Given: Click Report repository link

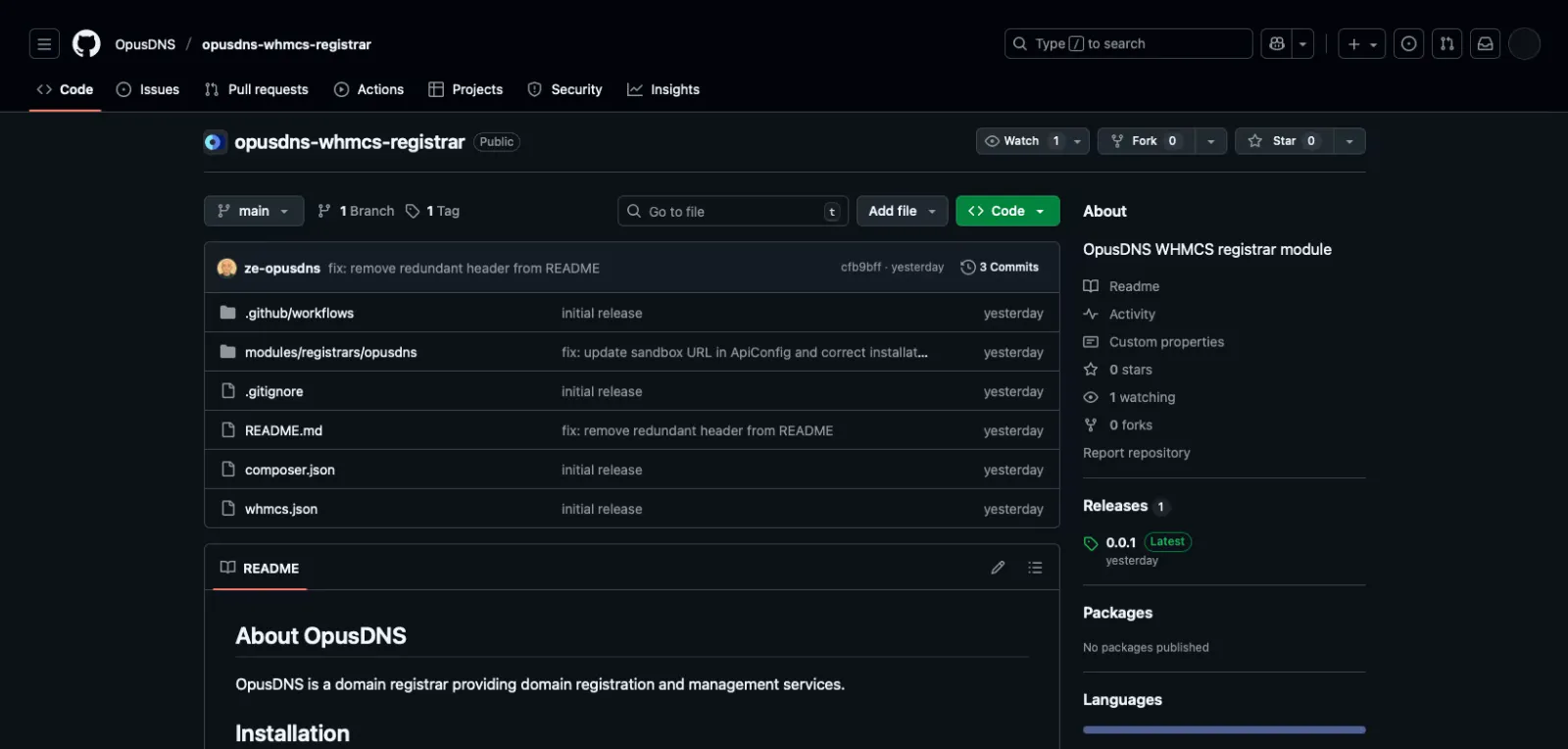Looking at the screenshot, I should 1136,453.
